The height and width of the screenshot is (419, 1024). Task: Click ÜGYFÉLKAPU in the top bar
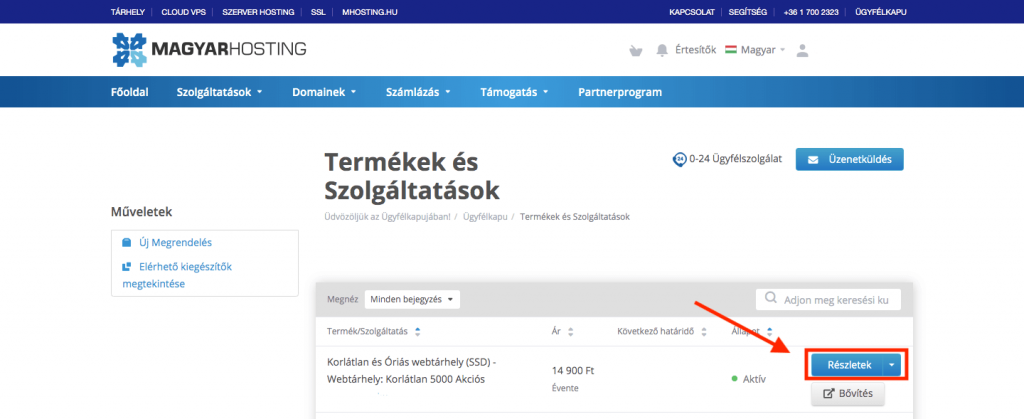[x=880, y=12]
